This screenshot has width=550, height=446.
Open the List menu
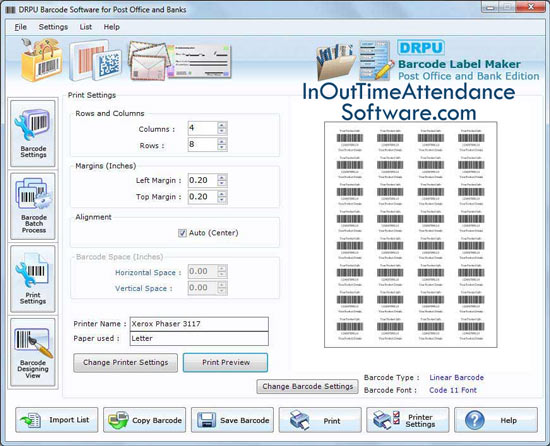click(x=86, y=27)
